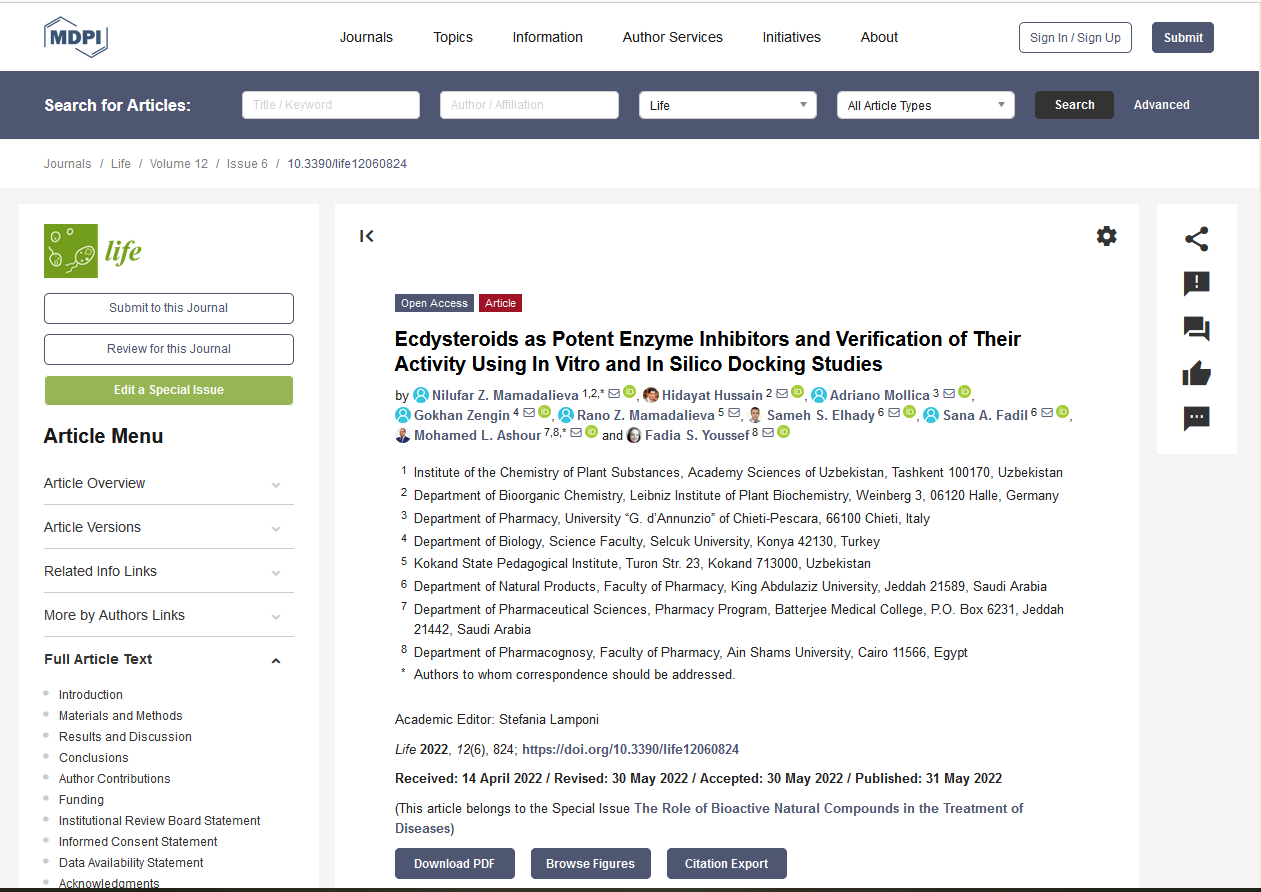This screenshot has height=892, width=1261.
Task: Click Mohamed L. Ashour's photo avatar
Action: pyautogui.click(x=403, y=435)
